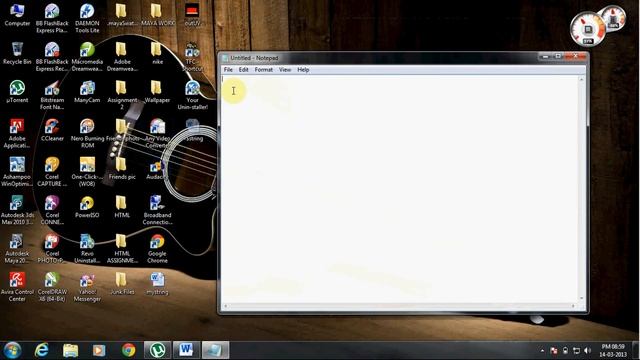This screenshot has height=360, width=640.
Task: Select the Friends pic folder
Action: [122, 168]
